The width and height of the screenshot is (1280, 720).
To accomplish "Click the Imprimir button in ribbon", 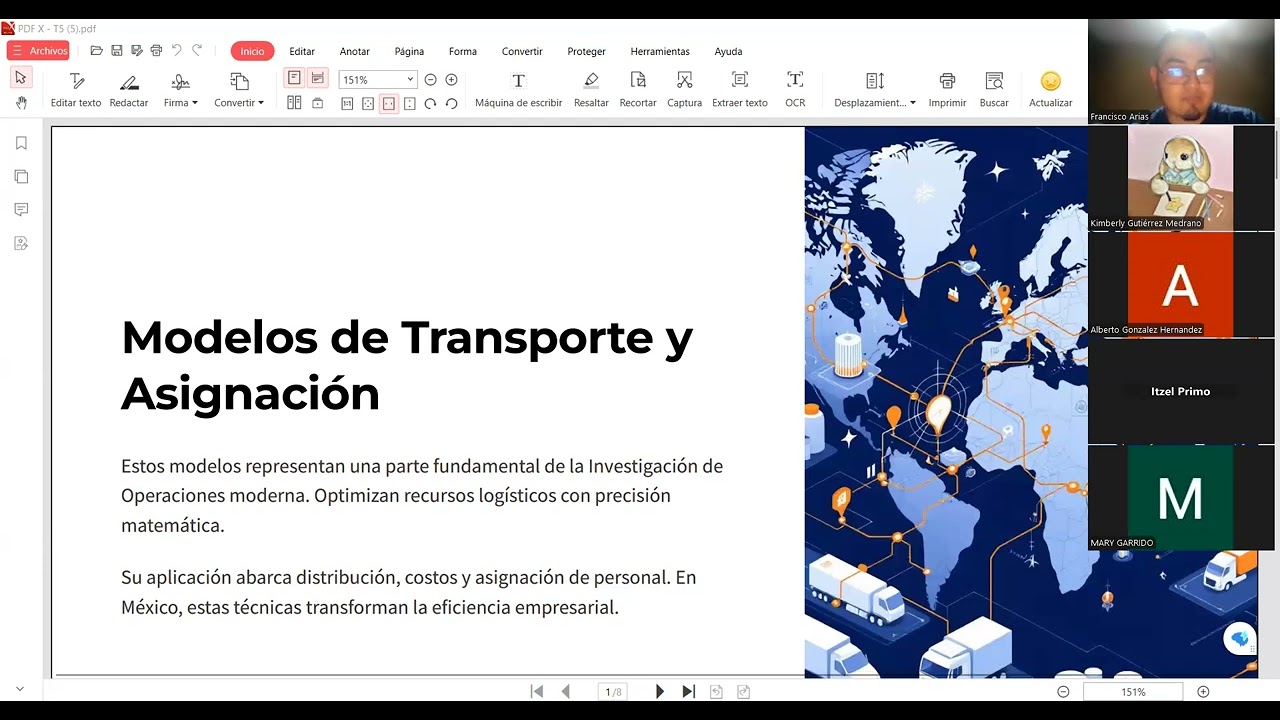I will (x=947, y=90).
